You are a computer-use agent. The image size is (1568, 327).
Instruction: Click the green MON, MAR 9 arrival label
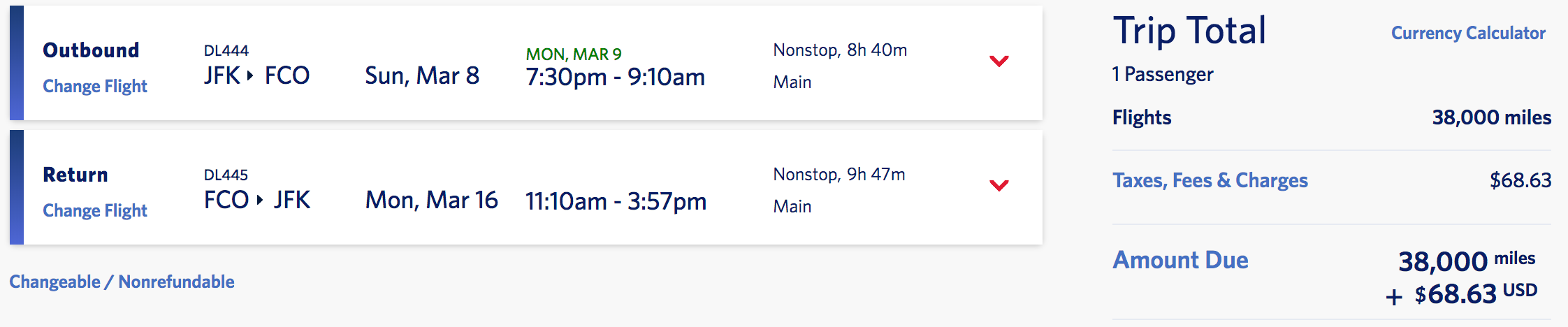click(x=574, y=54)
